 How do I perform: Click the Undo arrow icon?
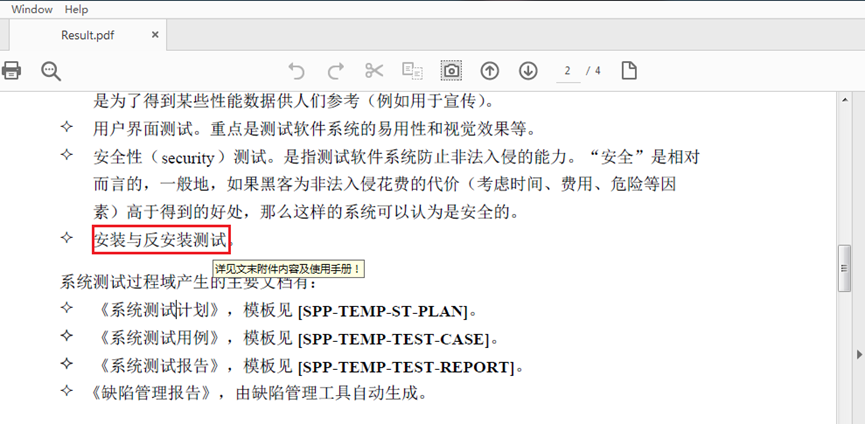pyautogui.click(x=297, y=71)
